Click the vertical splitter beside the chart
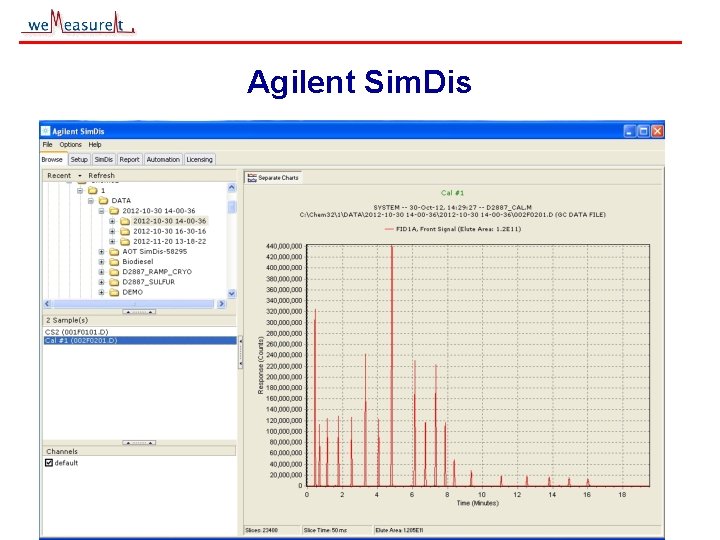 coord(240,353)
